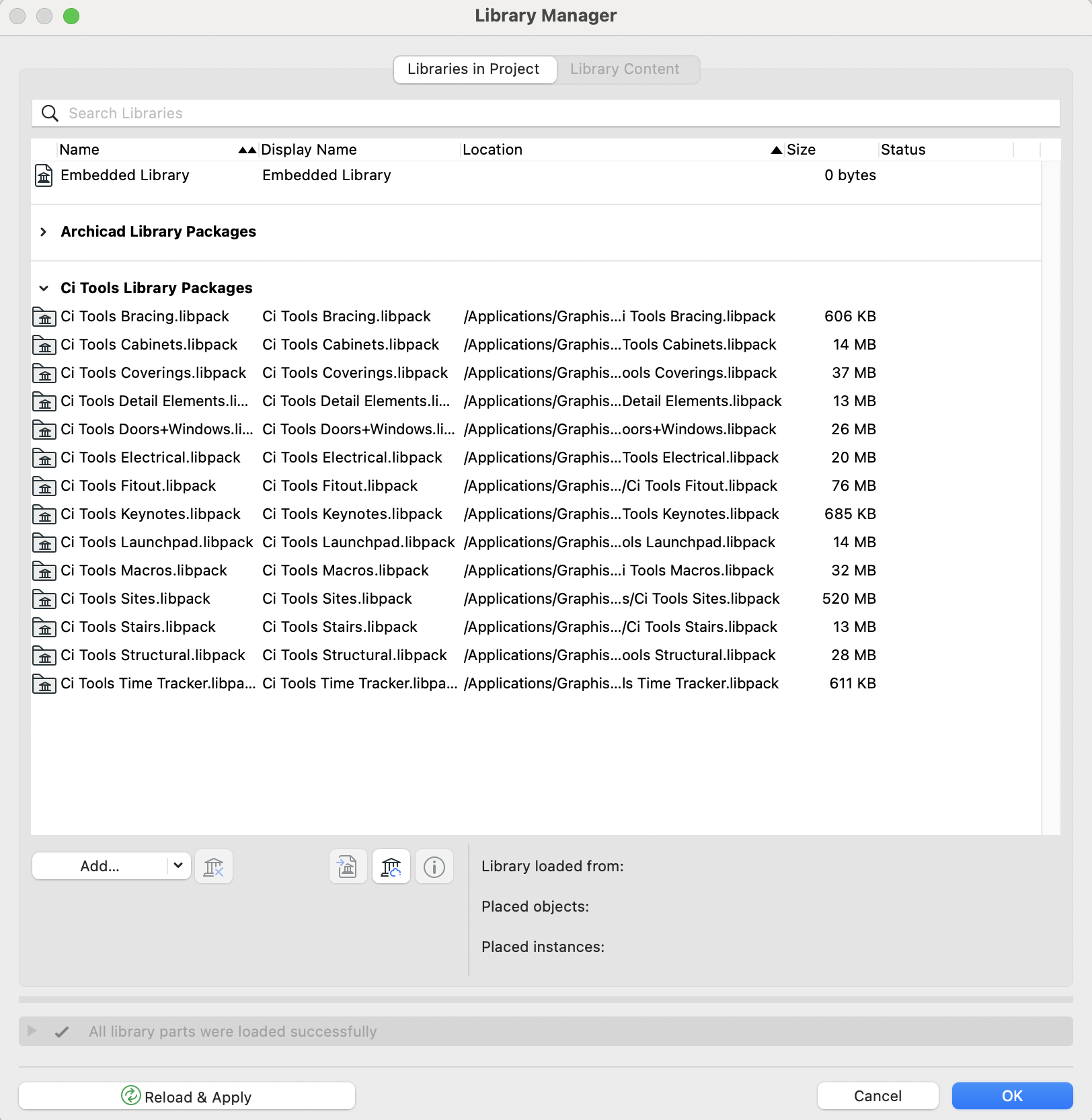Click the Ci Tools Macros library icon

click(44, 571)
